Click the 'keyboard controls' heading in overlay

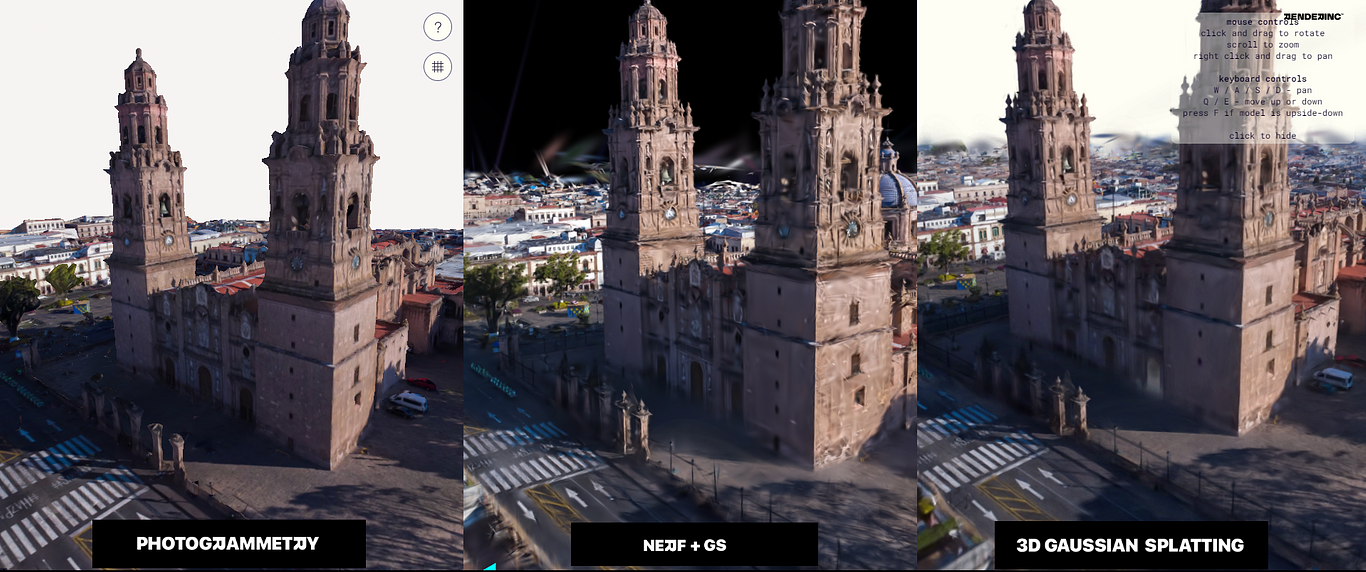pos(1262,79)
